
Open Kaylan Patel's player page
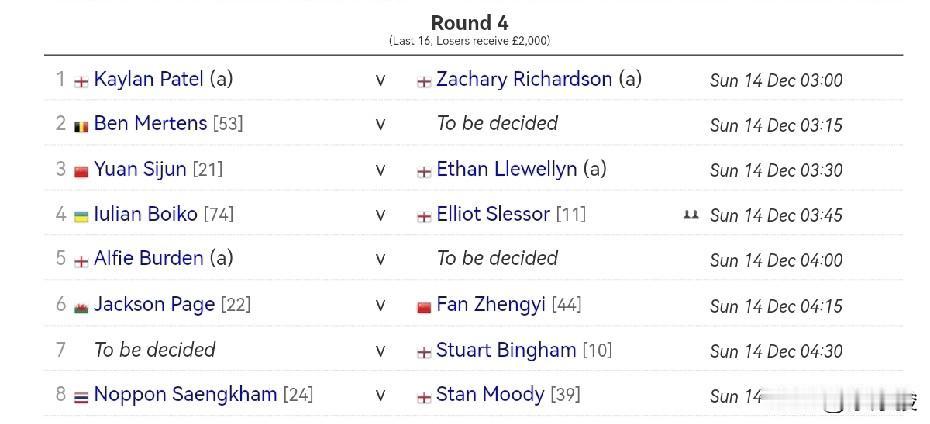tap(148, 79)
